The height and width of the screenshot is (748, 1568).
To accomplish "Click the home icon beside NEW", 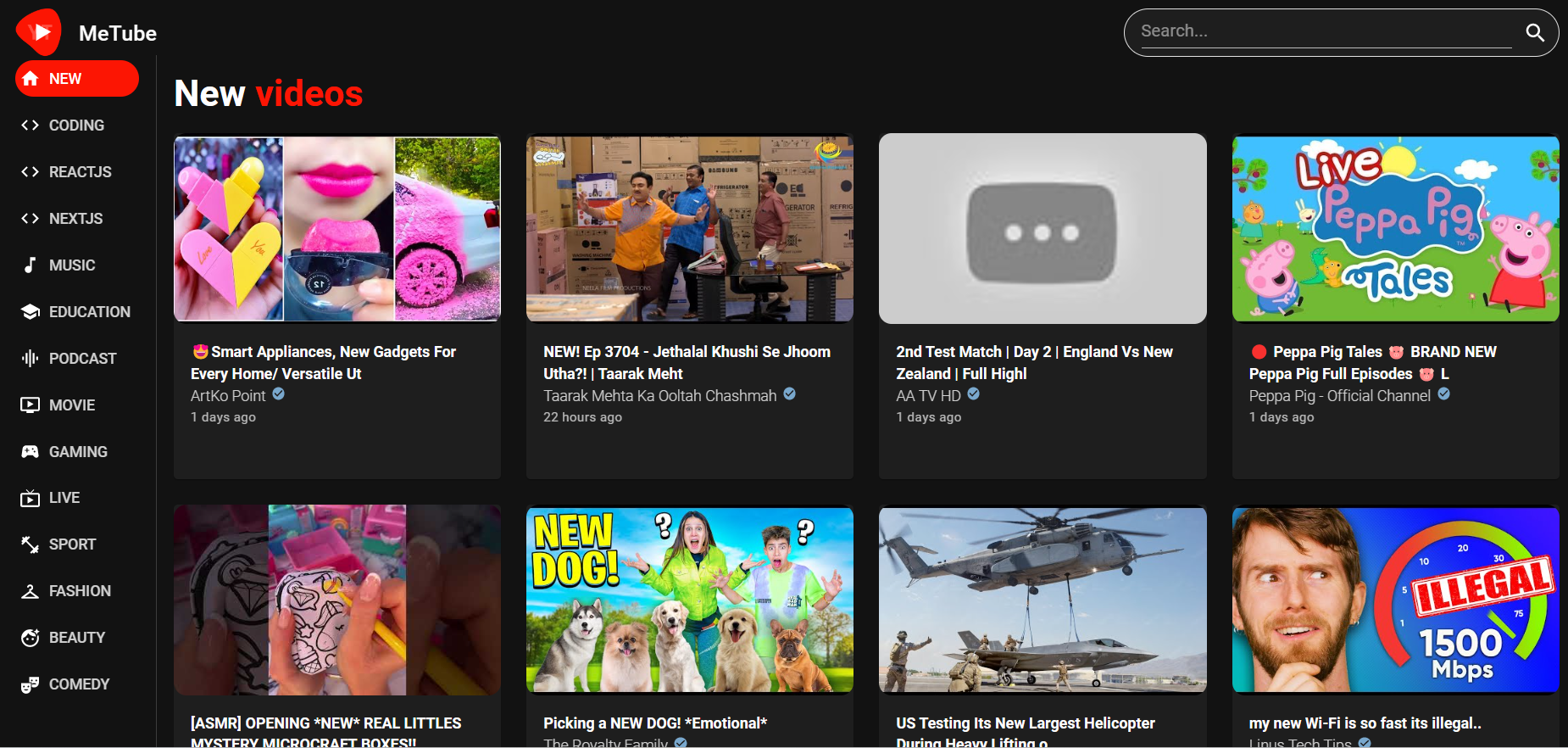I will click(x=31, y=79).
